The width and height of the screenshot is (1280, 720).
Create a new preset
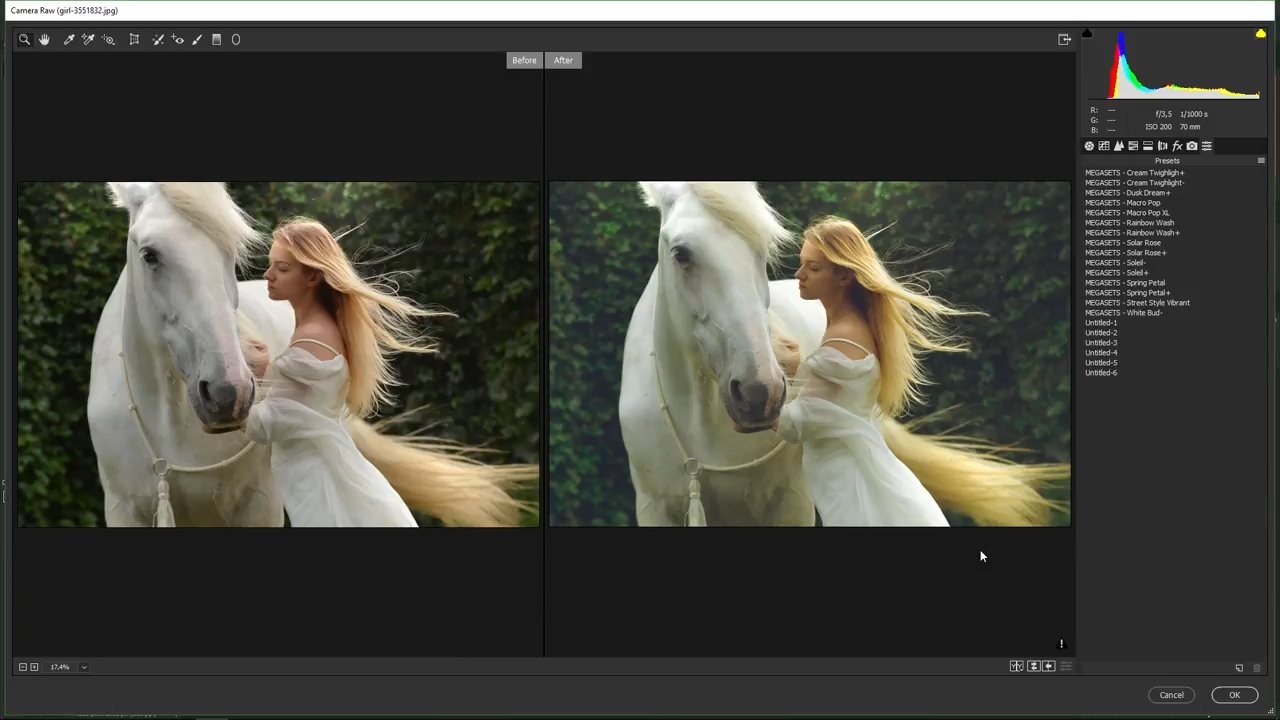[x=1239, y=668]
